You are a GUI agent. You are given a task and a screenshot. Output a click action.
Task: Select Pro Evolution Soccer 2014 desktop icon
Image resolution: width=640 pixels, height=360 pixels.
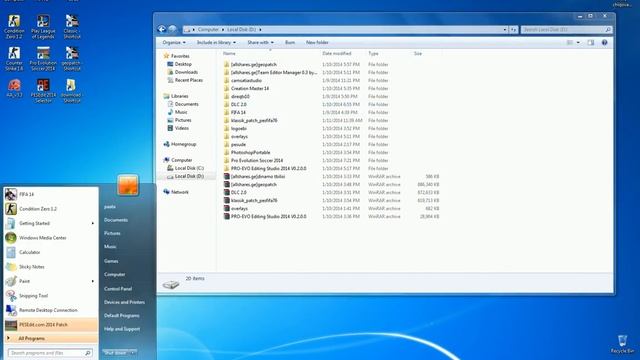click(43, 59)
